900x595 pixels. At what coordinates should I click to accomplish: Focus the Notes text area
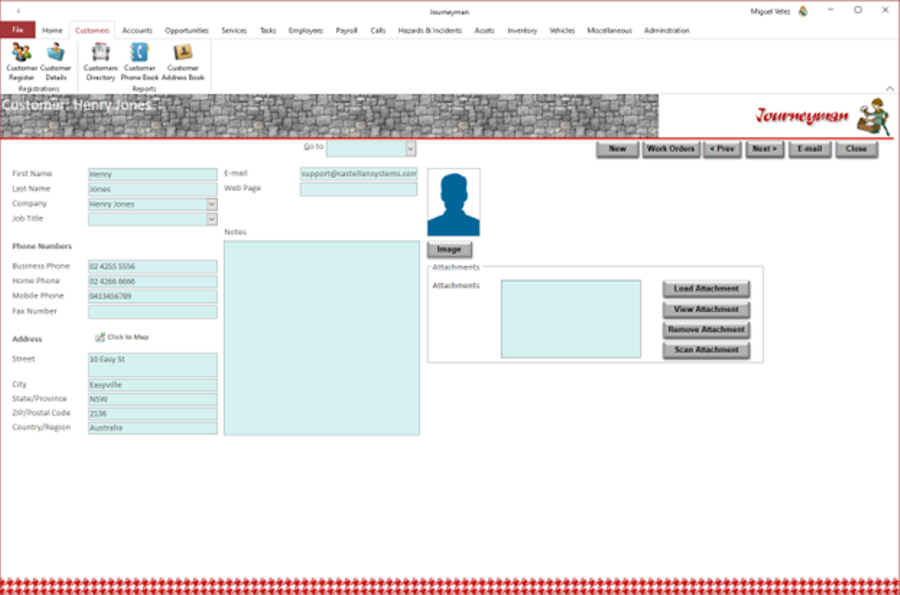tap(321, 338)
